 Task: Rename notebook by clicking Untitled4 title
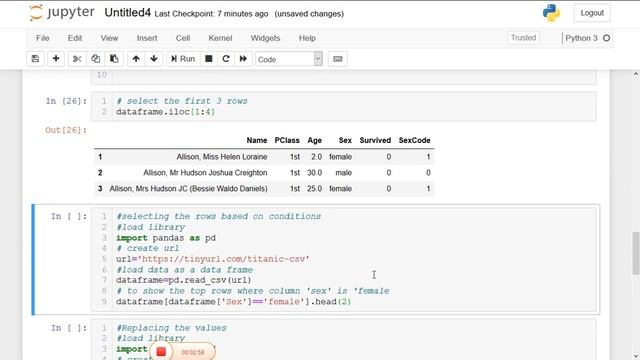(x=127, y=13)
